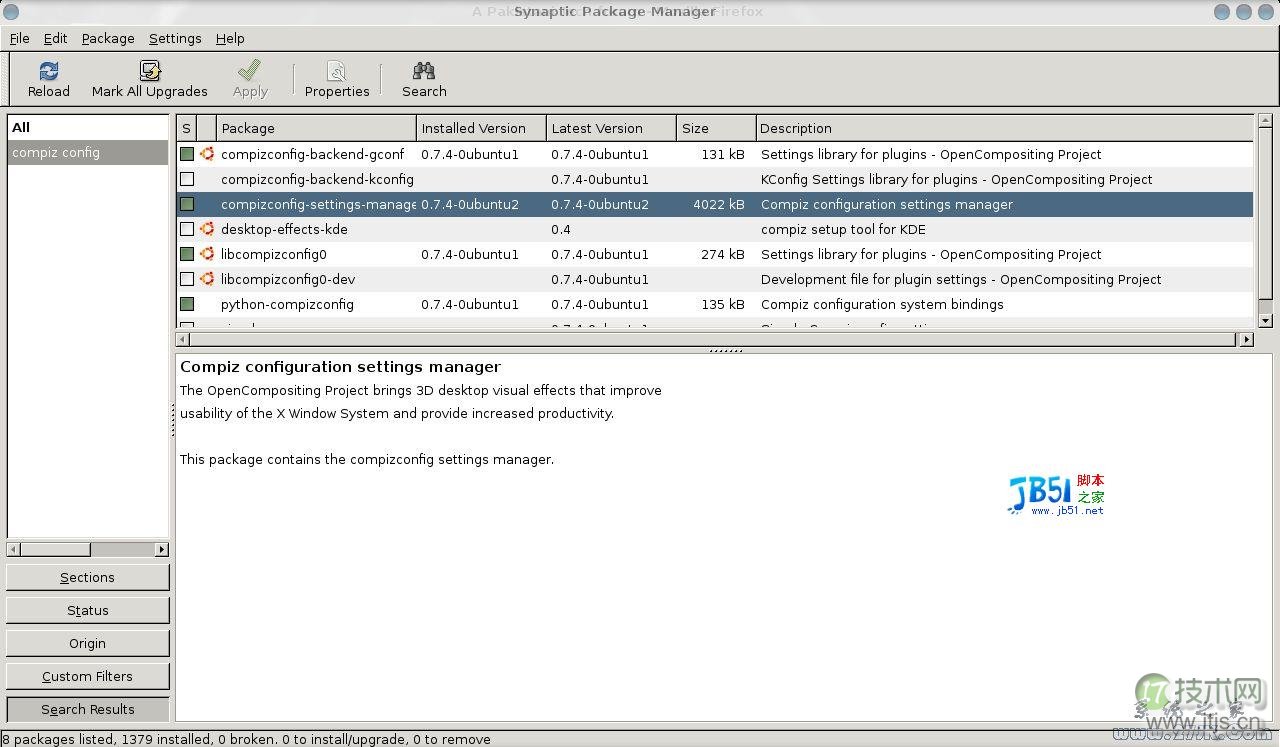Click the Search binoculars icon
Image resolution: width=1280 pixels, height=747 pixels.
click(x=423, y=72)
